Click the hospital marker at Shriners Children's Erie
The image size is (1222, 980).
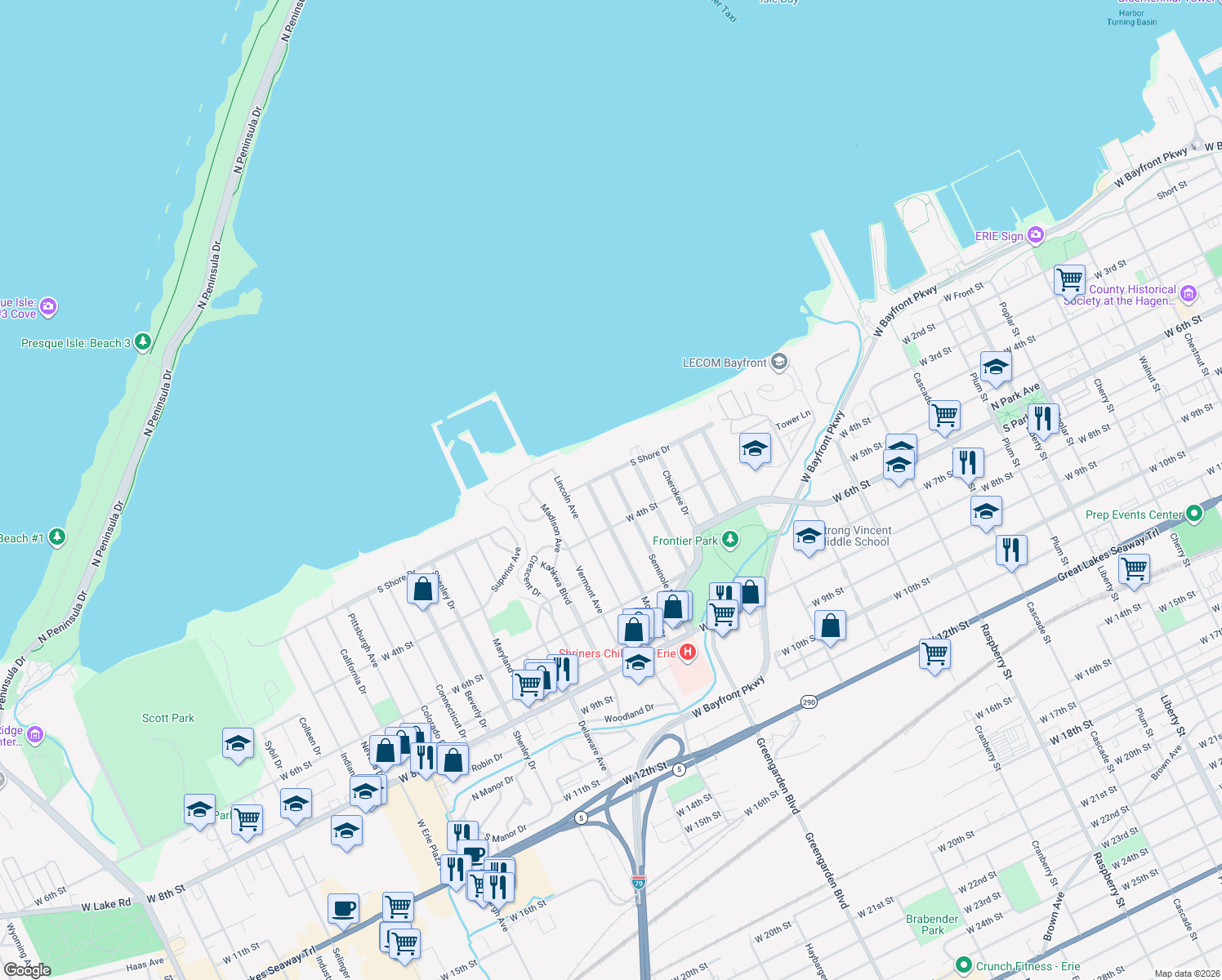[687, 653]
